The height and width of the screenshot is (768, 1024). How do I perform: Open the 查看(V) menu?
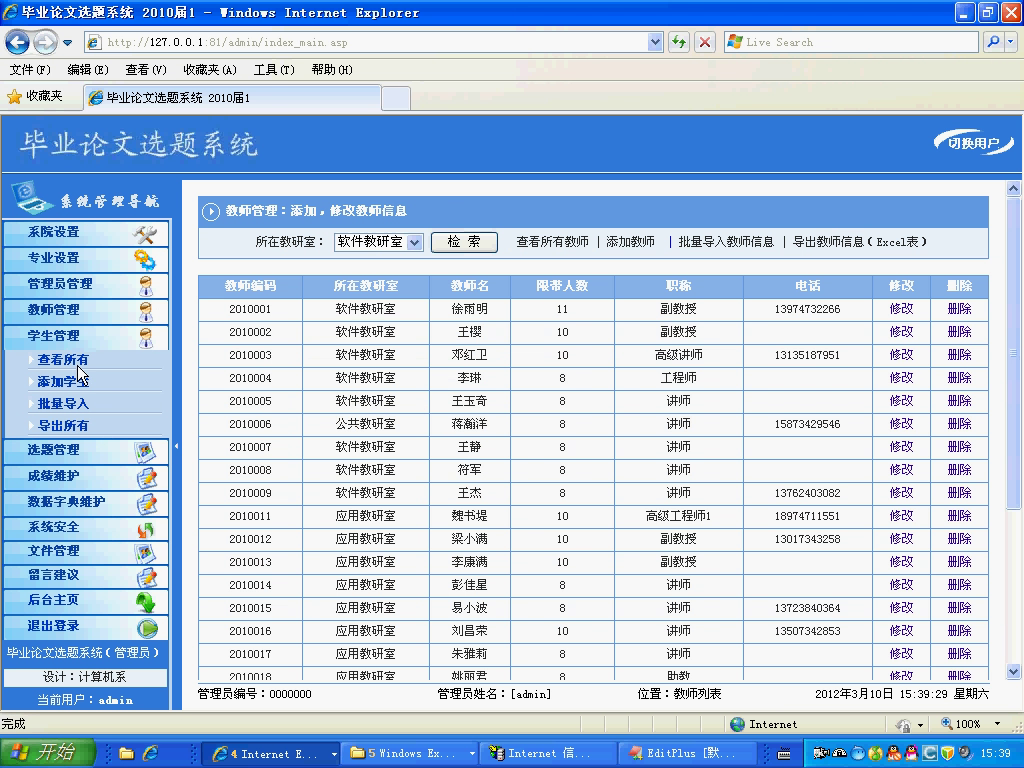click(146, 69)
